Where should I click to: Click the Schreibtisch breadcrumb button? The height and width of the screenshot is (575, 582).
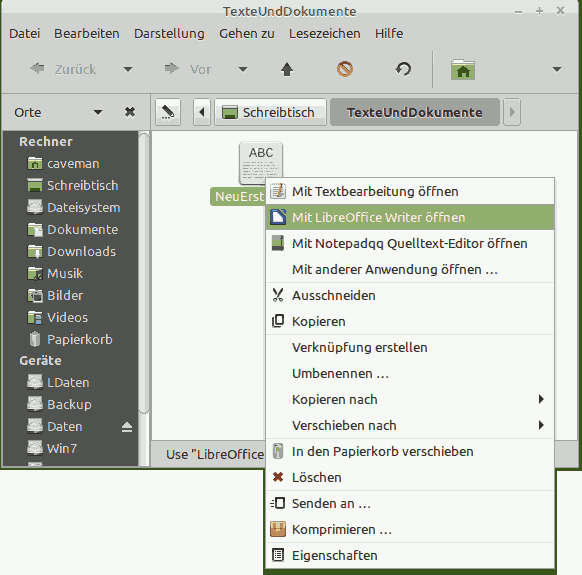[271, 112]
